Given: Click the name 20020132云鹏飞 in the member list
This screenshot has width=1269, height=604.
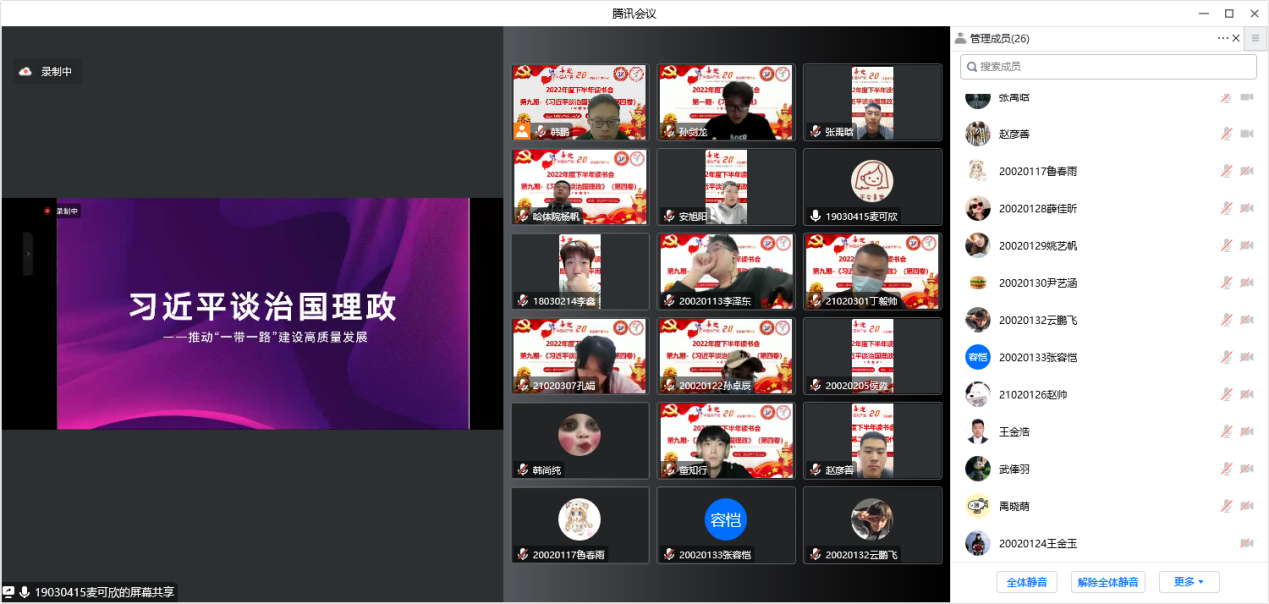Looking at the screenshot, I should (x=1038, y=320).
